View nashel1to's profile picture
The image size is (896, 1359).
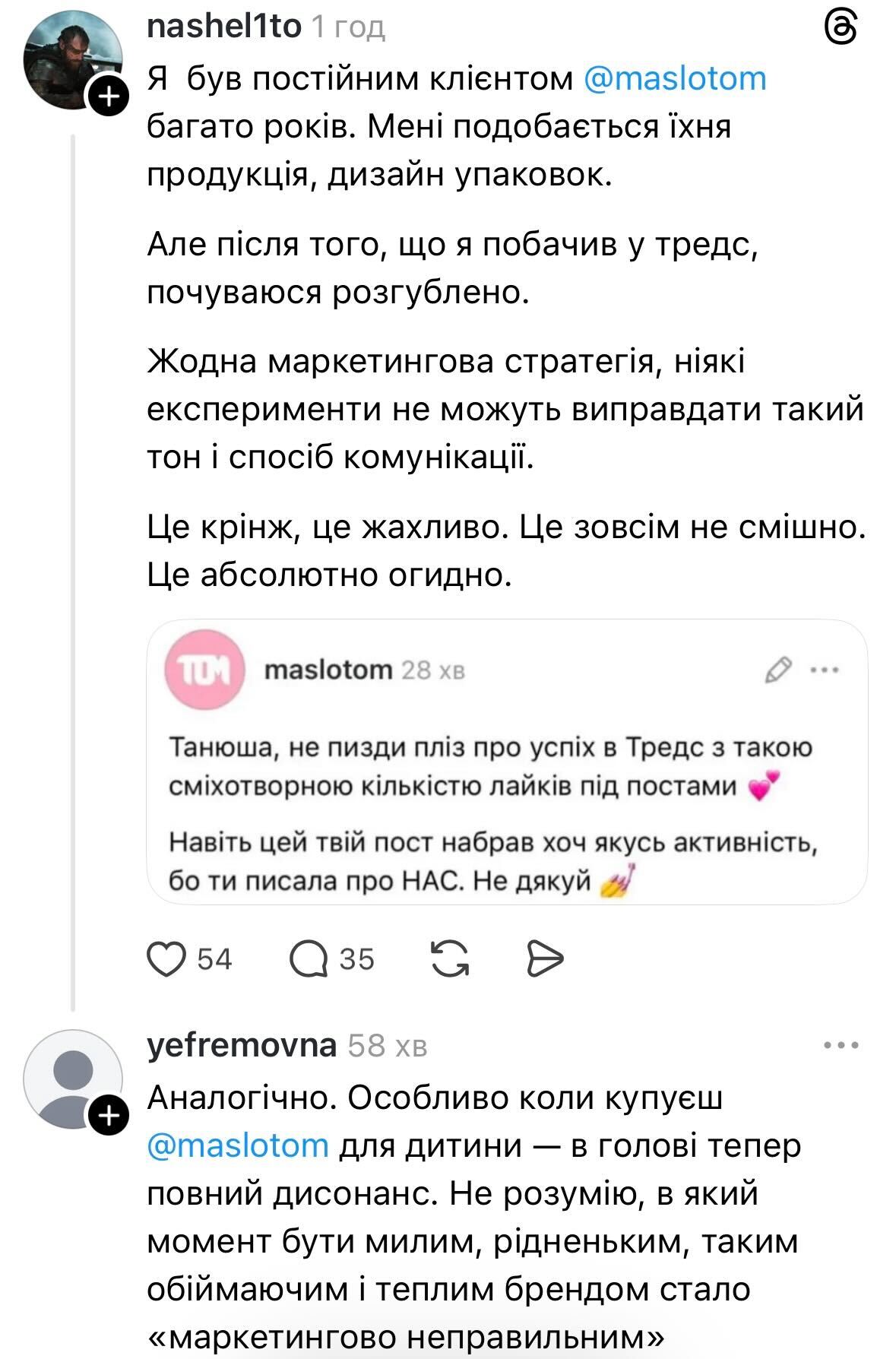click(71, 62)
